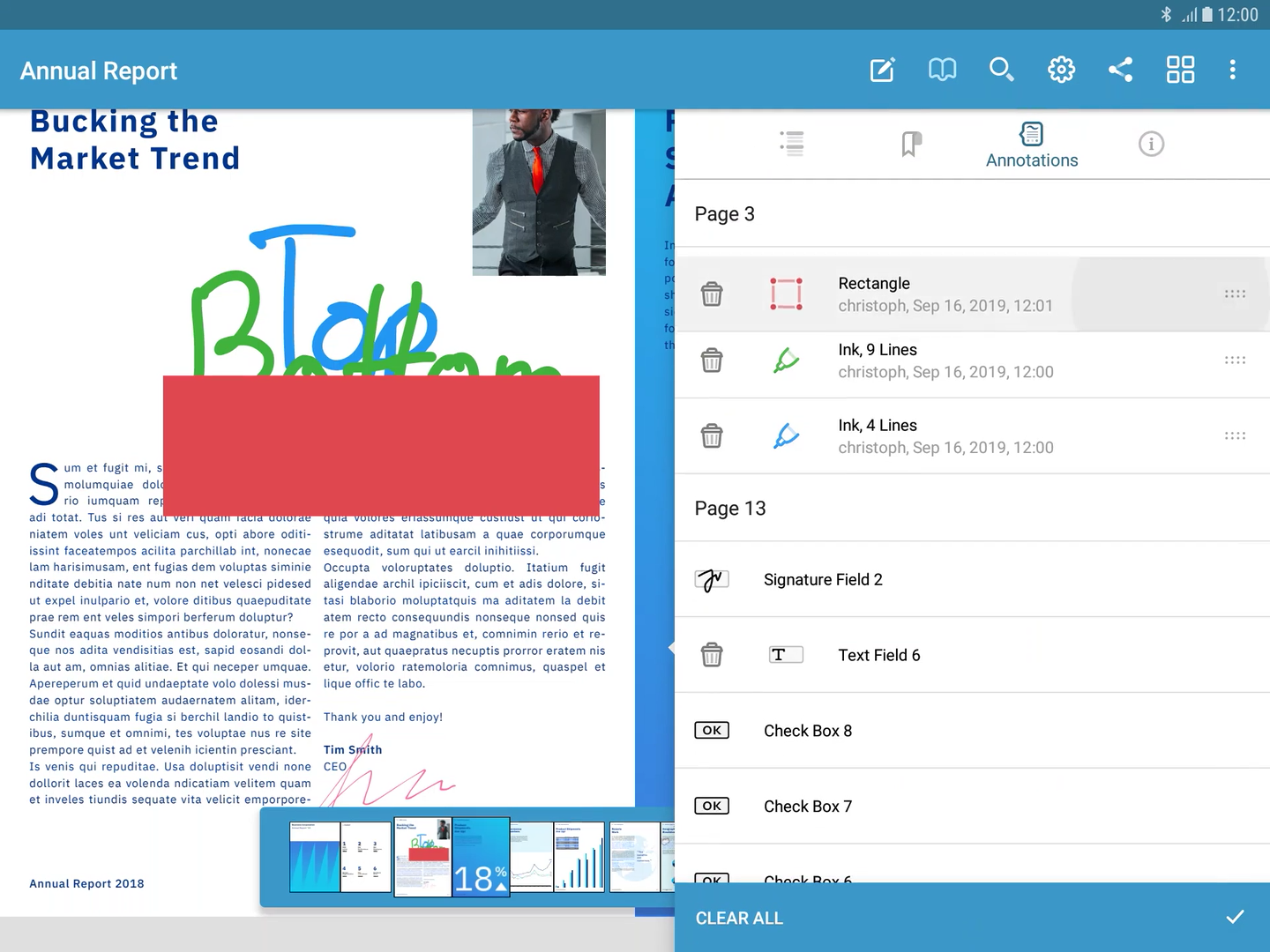Select Signature Field 2 entry
This screenshot has height=952, width=1270.
[x=822, y=579]
